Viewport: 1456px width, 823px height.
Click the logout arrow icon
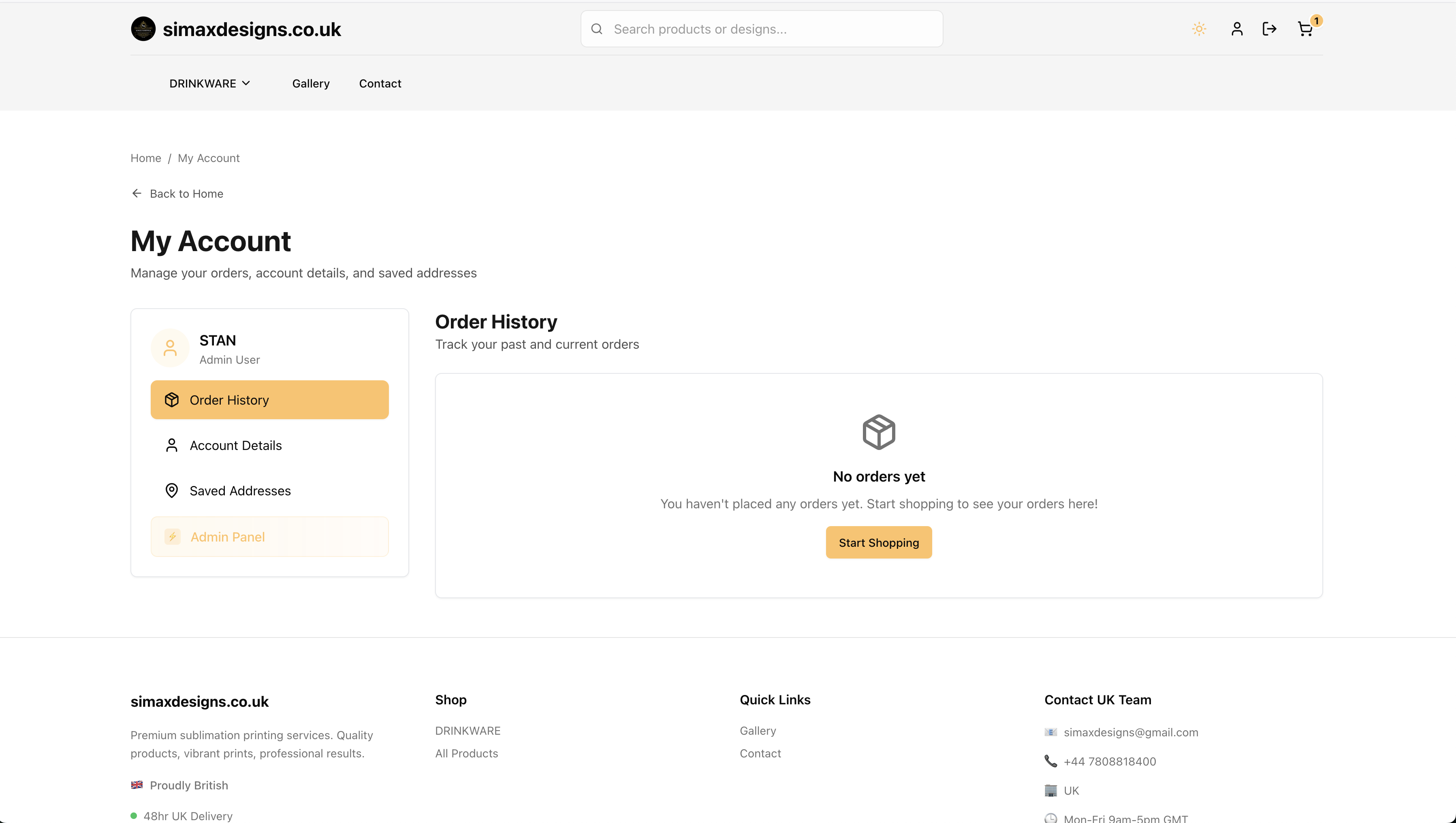[1270, 29]
